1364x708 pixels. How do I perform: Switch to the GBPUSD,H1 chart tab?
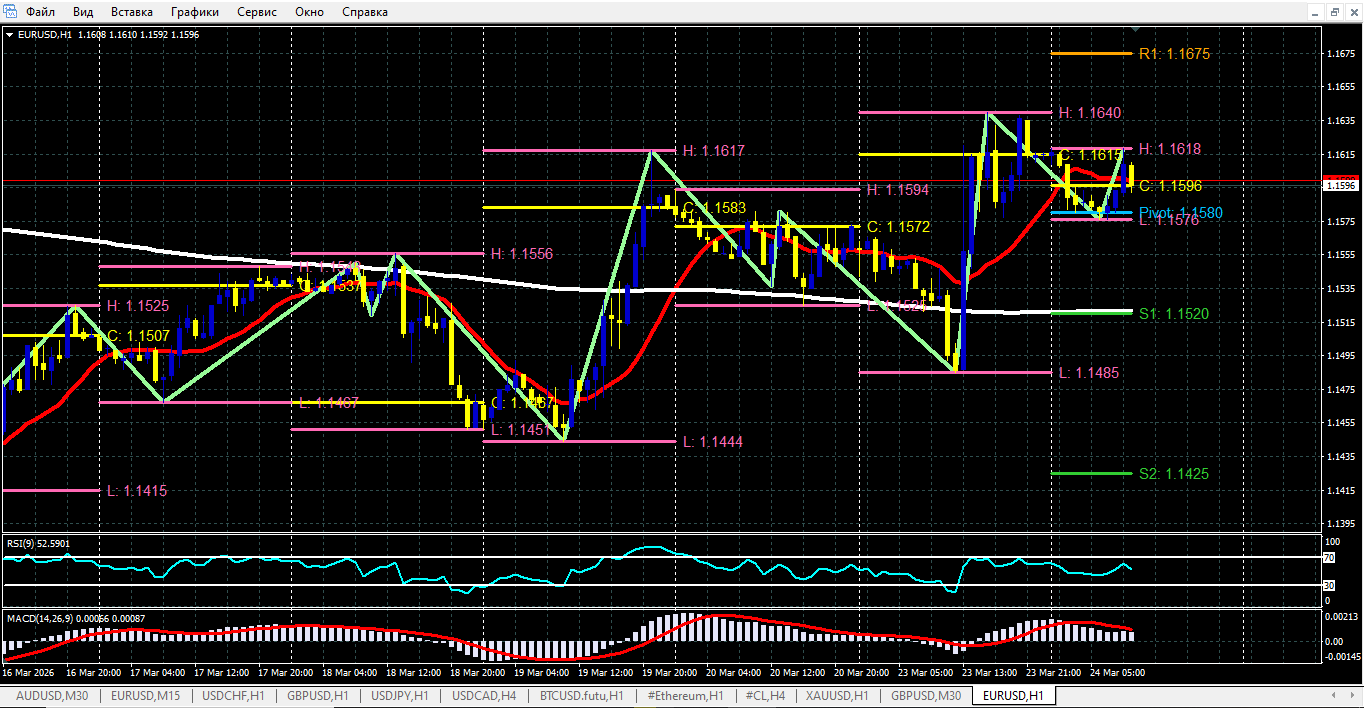pyautogui.click(x=317, y=695)
